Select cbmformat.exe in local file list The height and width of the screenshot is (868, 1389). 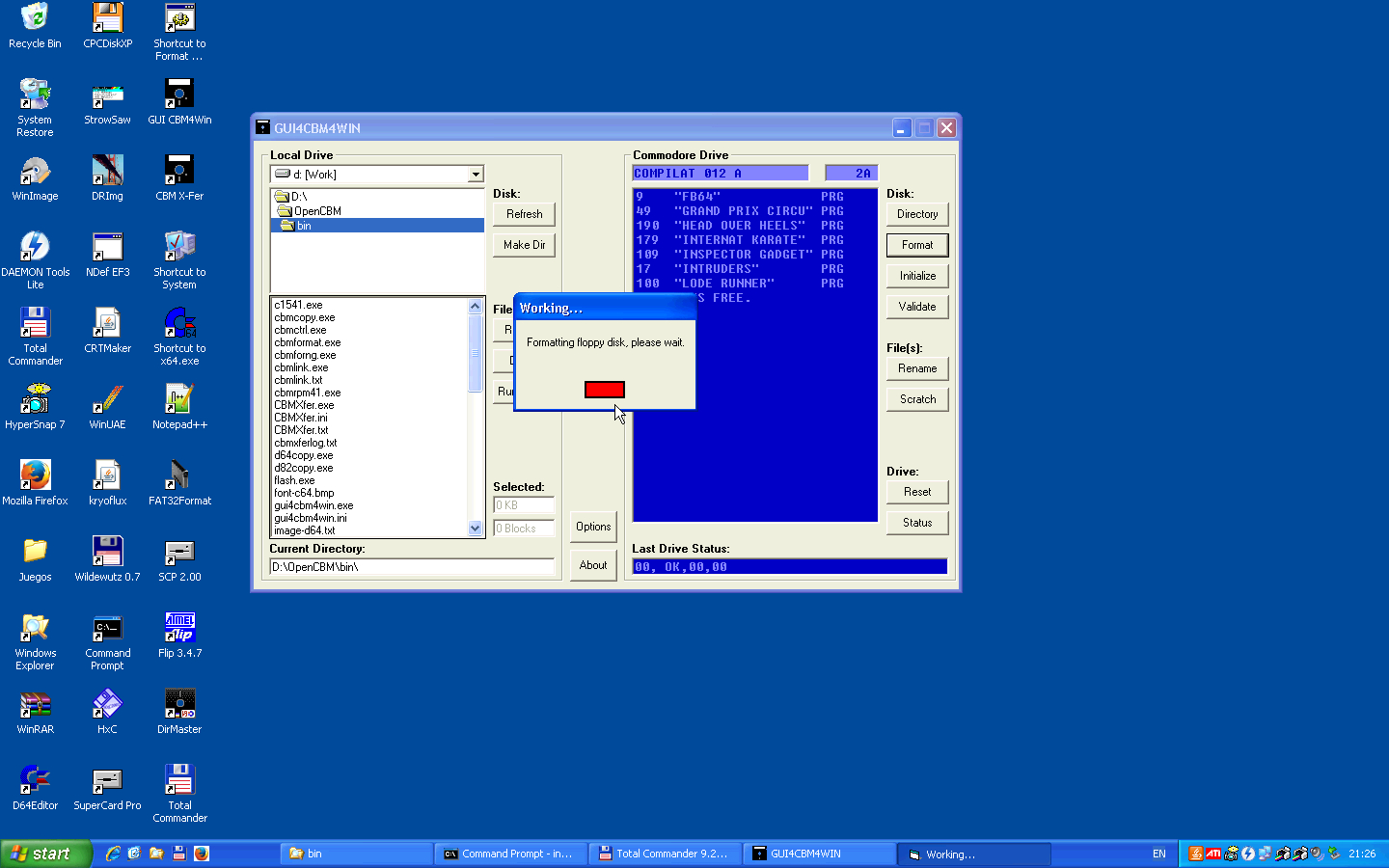(x=307, y=342)
